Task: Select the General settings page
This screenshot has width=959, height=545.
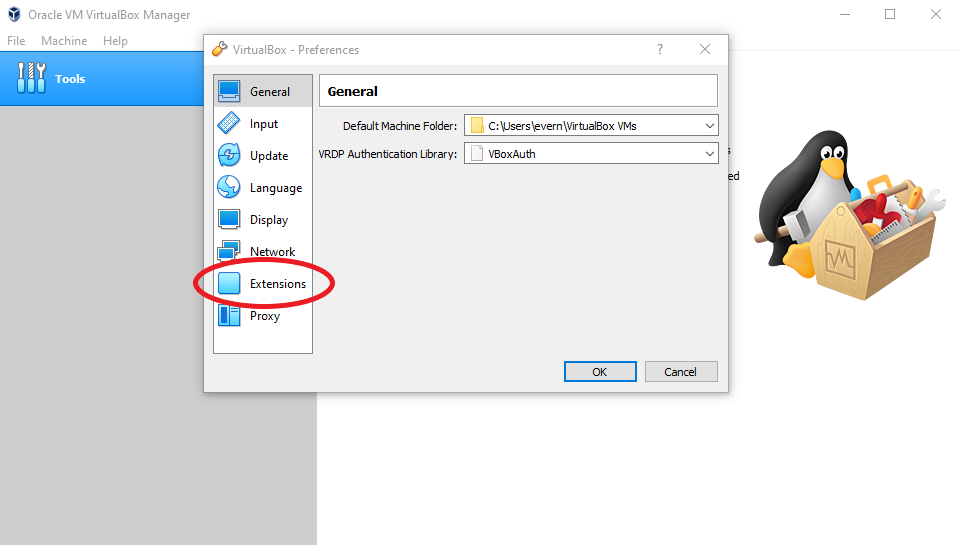Action: (x=263, y=91)
